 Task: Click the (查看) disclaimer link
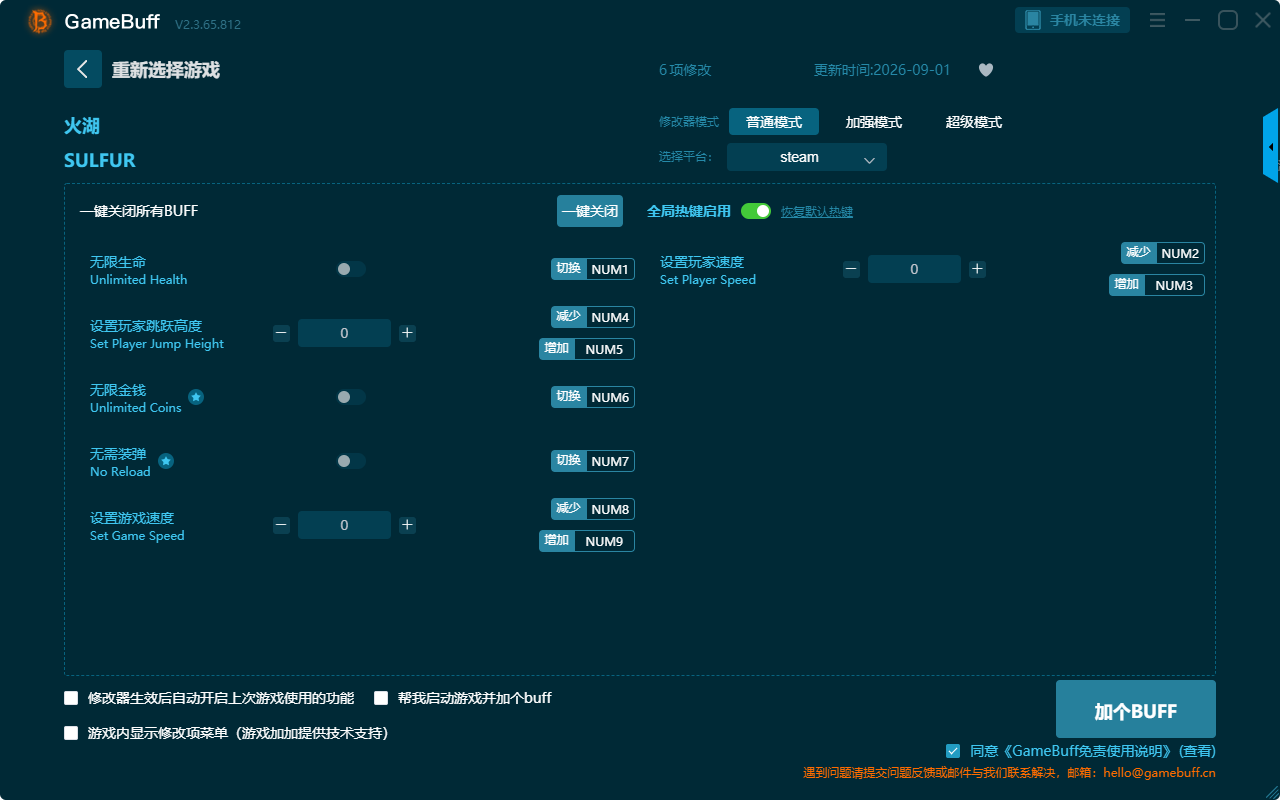pos(1197,751)
